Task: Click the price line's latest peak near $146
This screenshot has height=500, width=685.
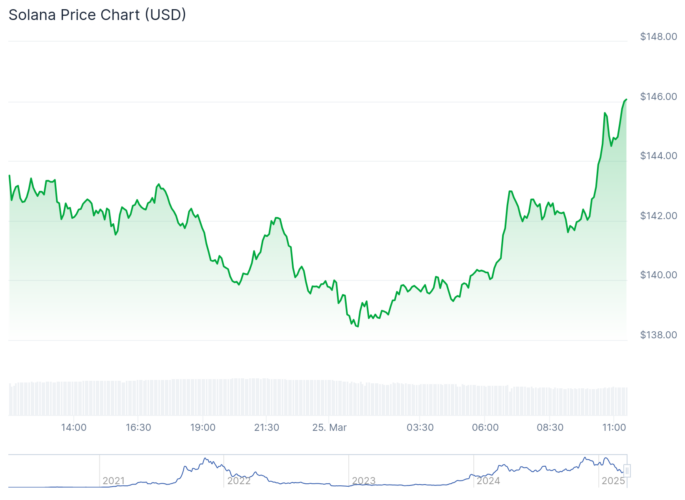Action: 626,100
